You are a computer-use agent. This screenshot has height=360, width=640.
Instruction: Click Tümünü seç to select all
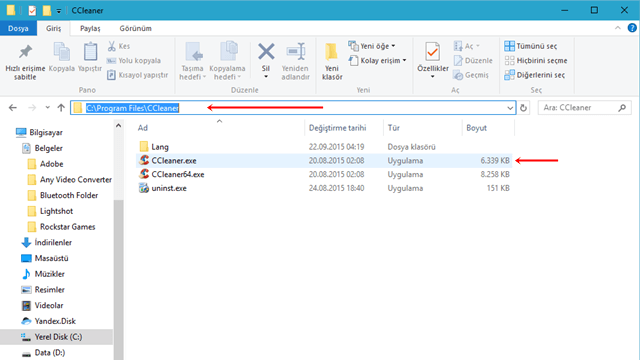click(531, 46)
